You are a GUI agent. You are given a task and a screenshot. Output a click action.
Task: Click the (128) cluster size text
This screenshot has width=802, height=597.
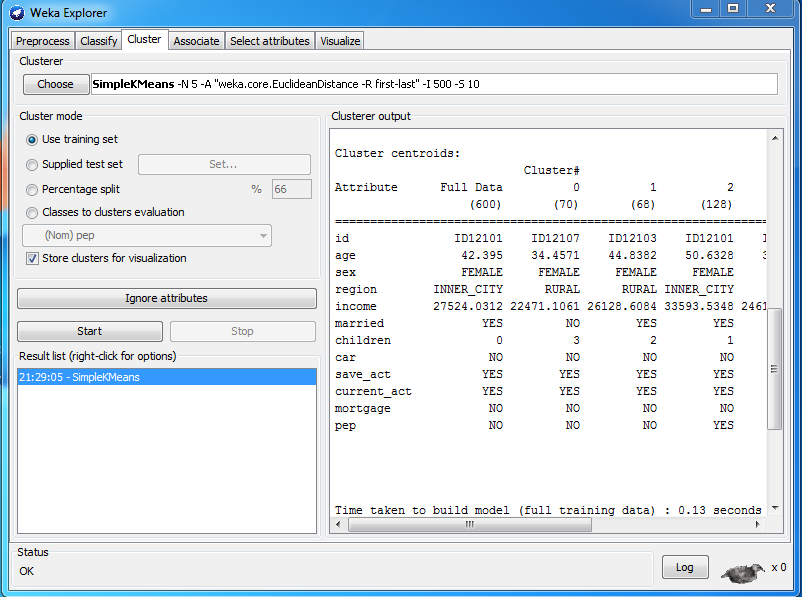click(x=716, y=205)
